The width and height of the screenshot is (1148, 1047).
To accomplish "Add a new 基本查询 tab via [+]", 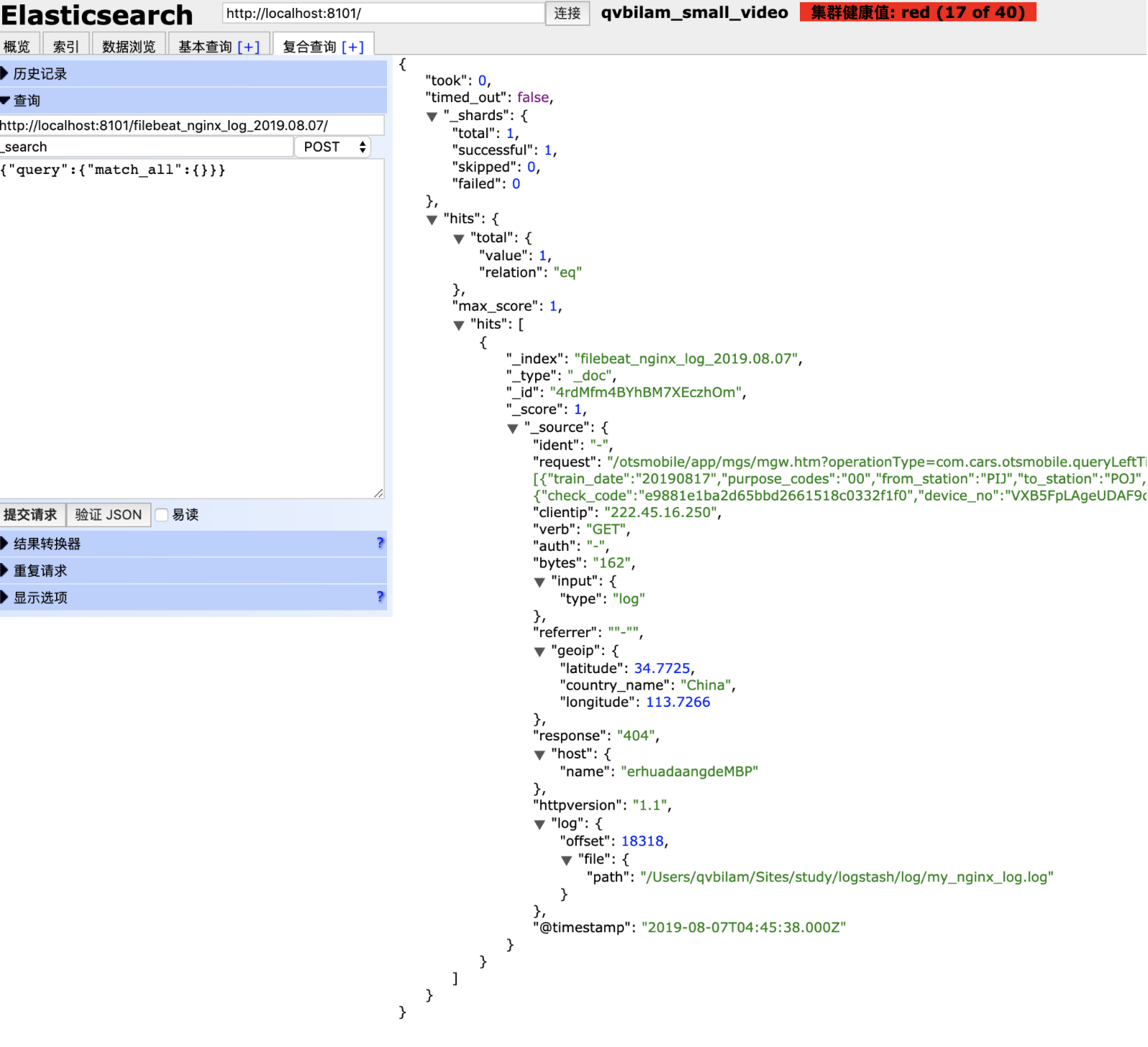I will [249, 47].
